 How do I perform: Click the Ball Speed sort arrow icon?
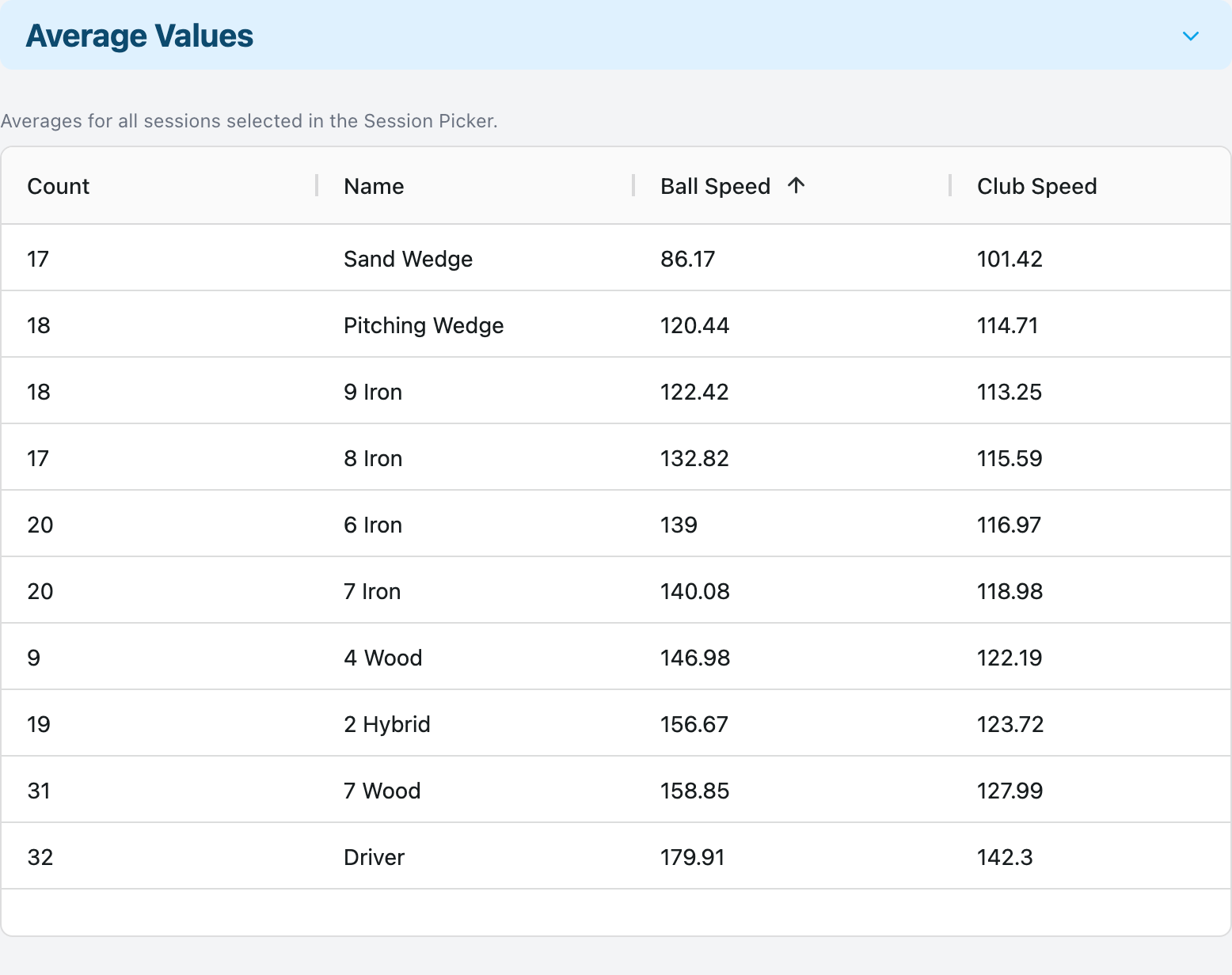(797, 185)
